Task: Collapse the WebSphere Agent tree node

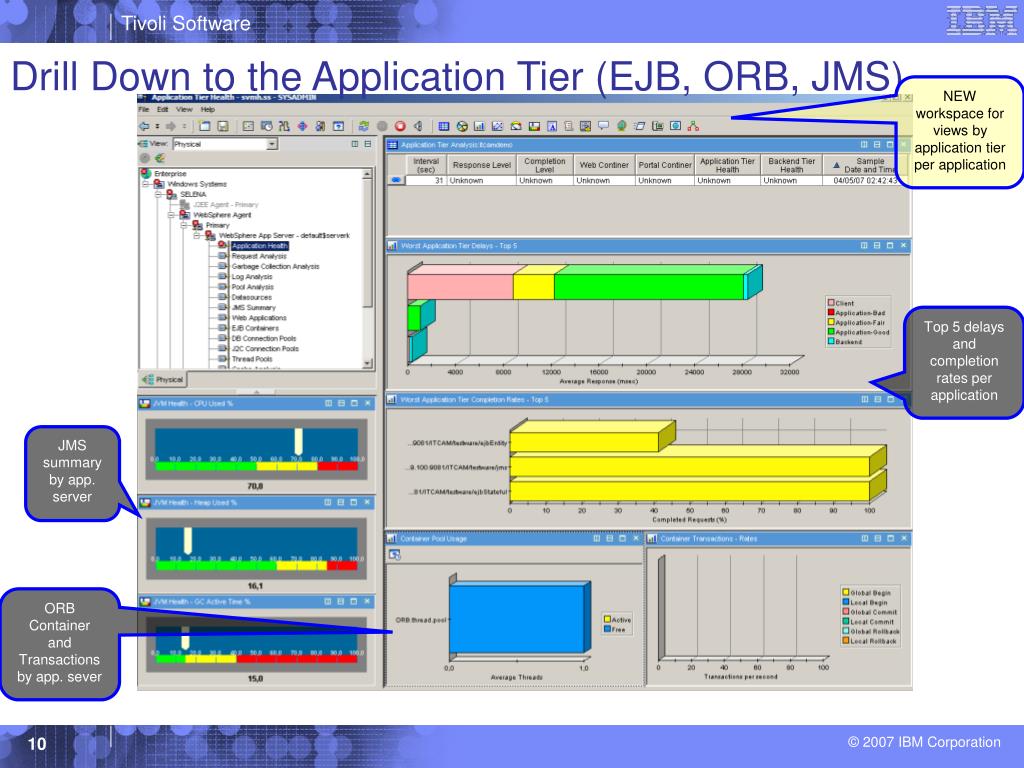Action: (172, 215)
